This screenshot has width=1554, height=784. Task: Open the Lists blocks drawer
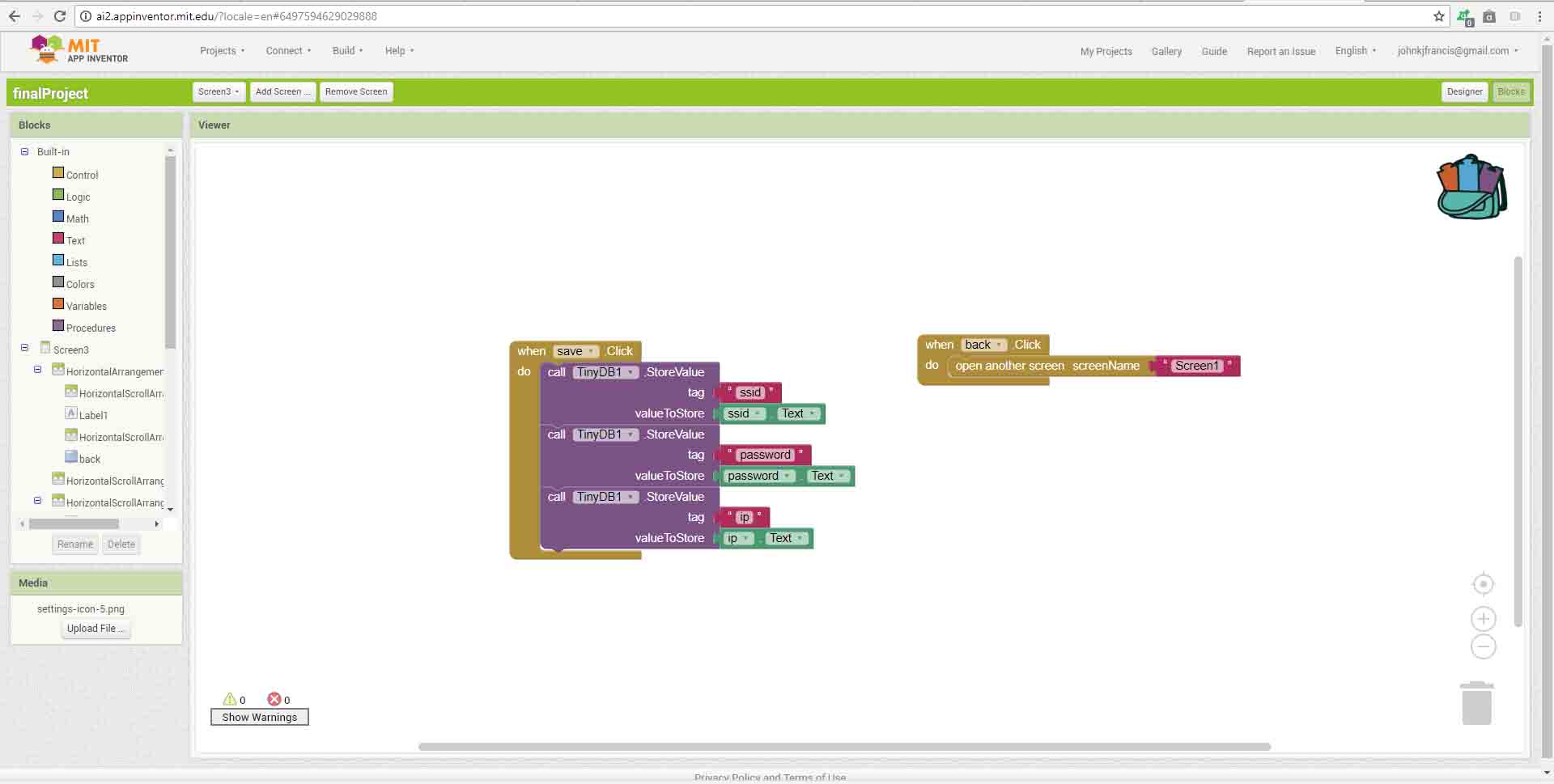tap(76, 262)
